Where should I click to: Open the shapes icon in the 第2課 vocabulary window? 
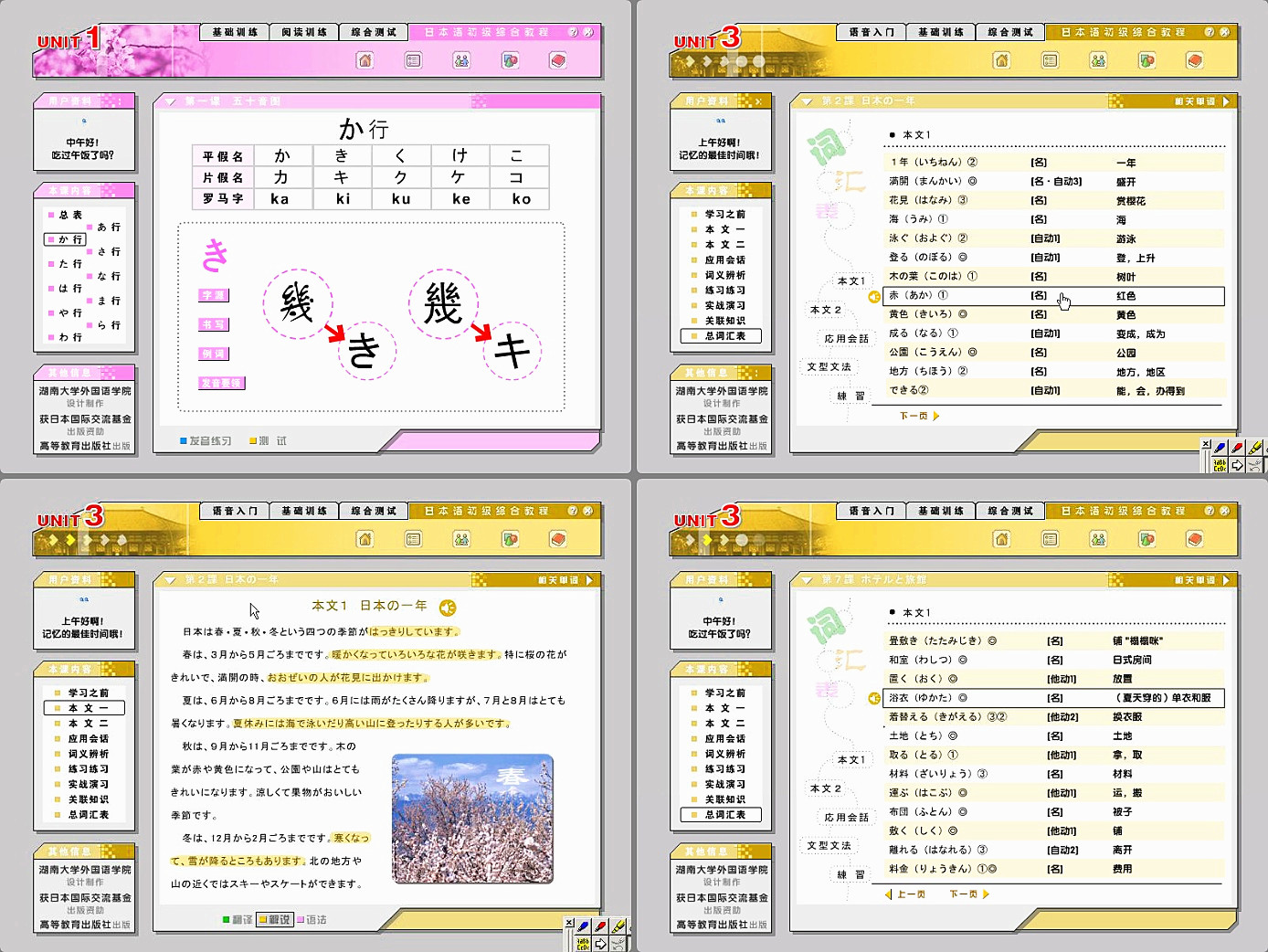1147,60
